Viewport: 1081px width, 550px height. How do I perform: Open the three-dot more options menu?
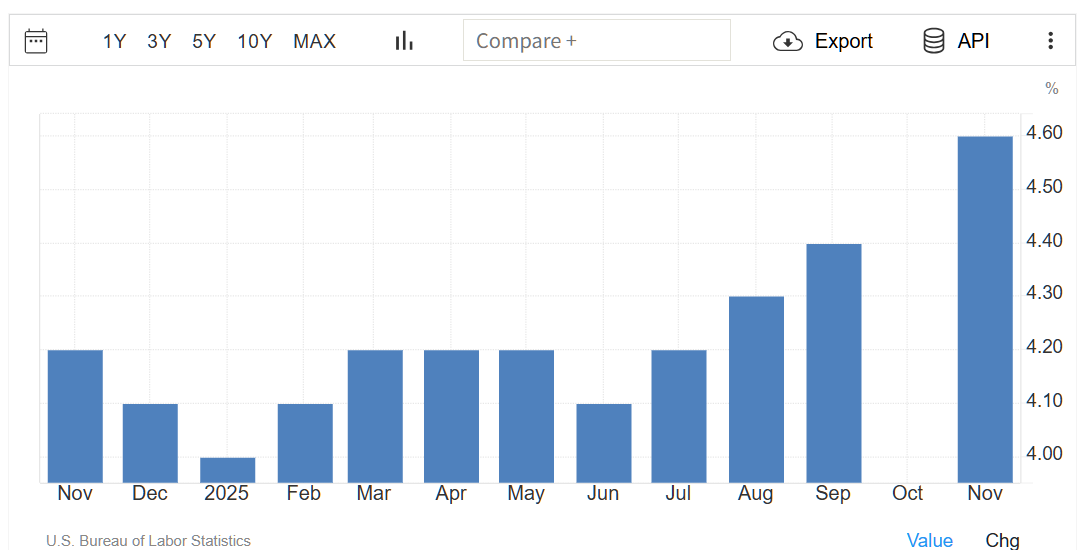[x=1050, y=41]
